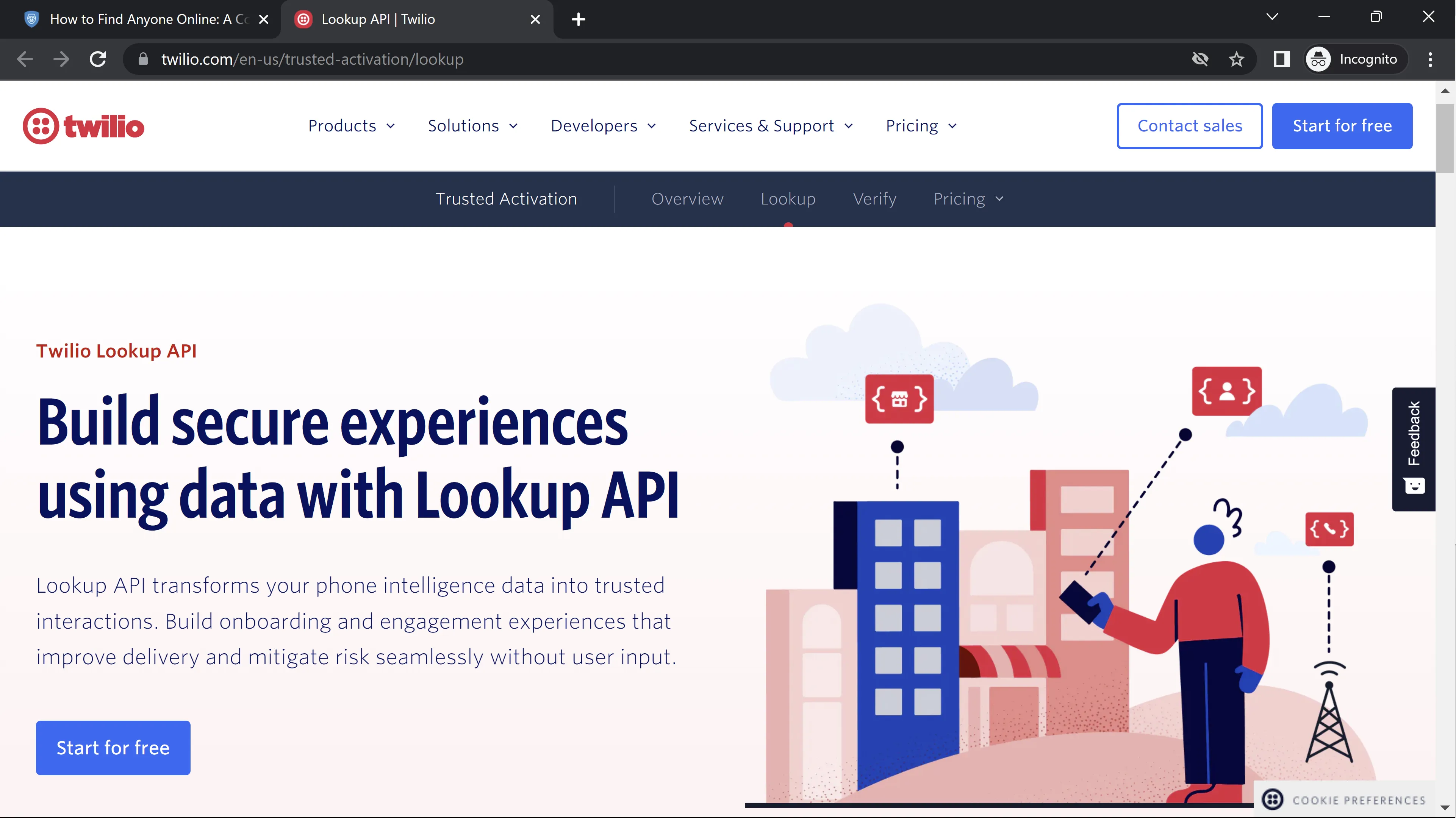Open a new browser tab
This screenshot has width=1456, height=818.
578,19
